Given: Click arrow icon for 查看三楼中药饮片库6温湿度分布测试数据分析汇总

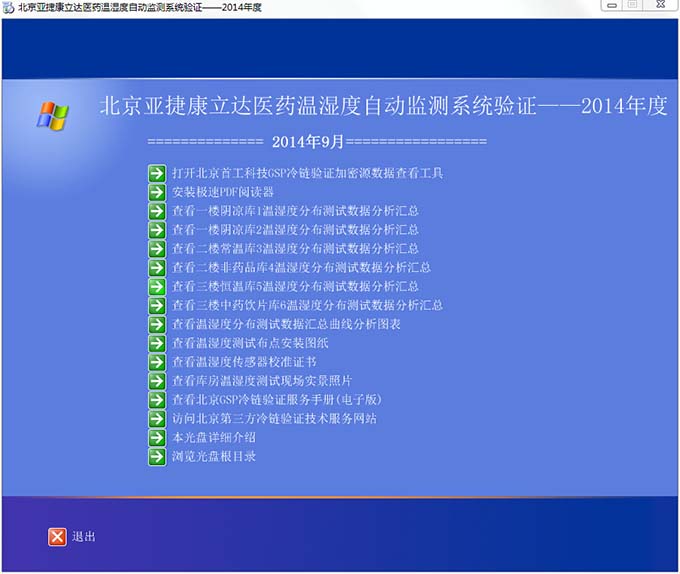Looking at the screenshot, I should (x=157, y=305).
